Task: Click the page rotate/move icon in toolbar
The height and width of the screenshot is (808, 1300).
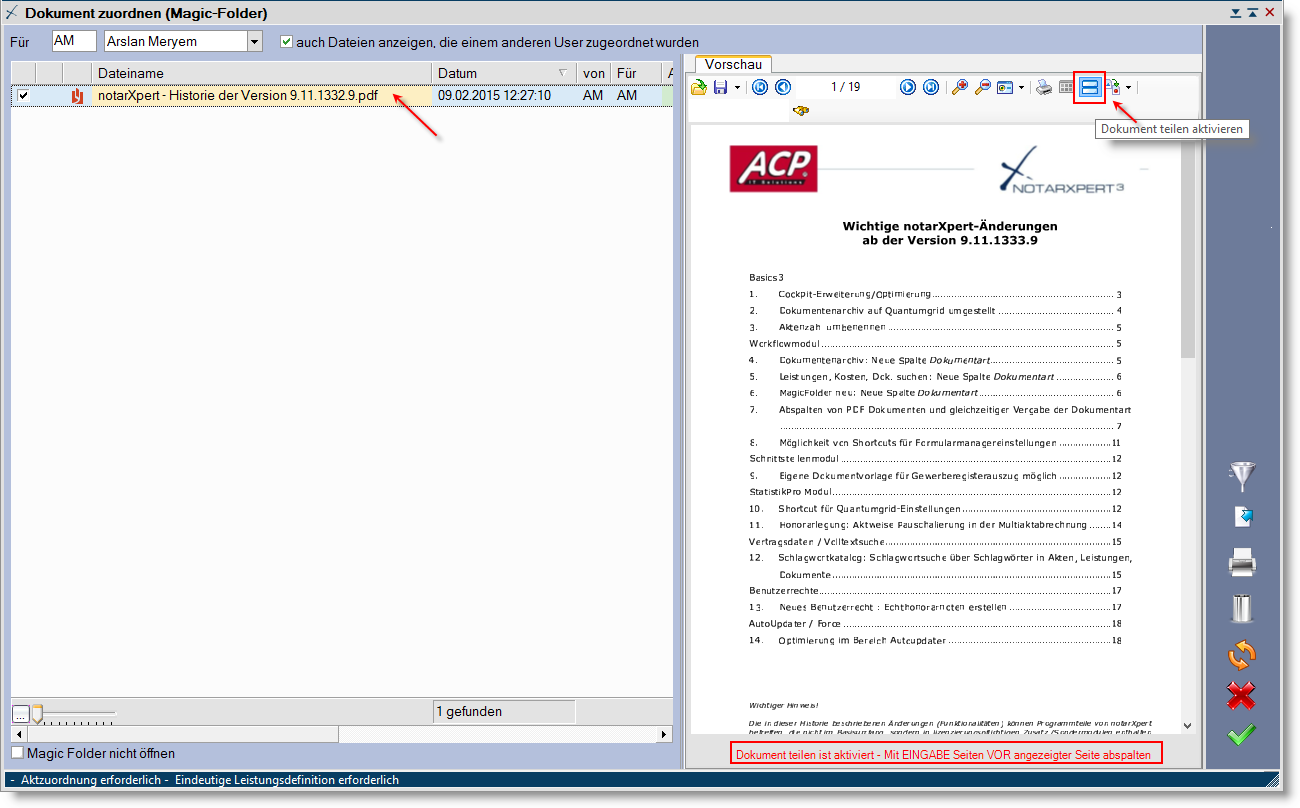Action: [1114, 88]
